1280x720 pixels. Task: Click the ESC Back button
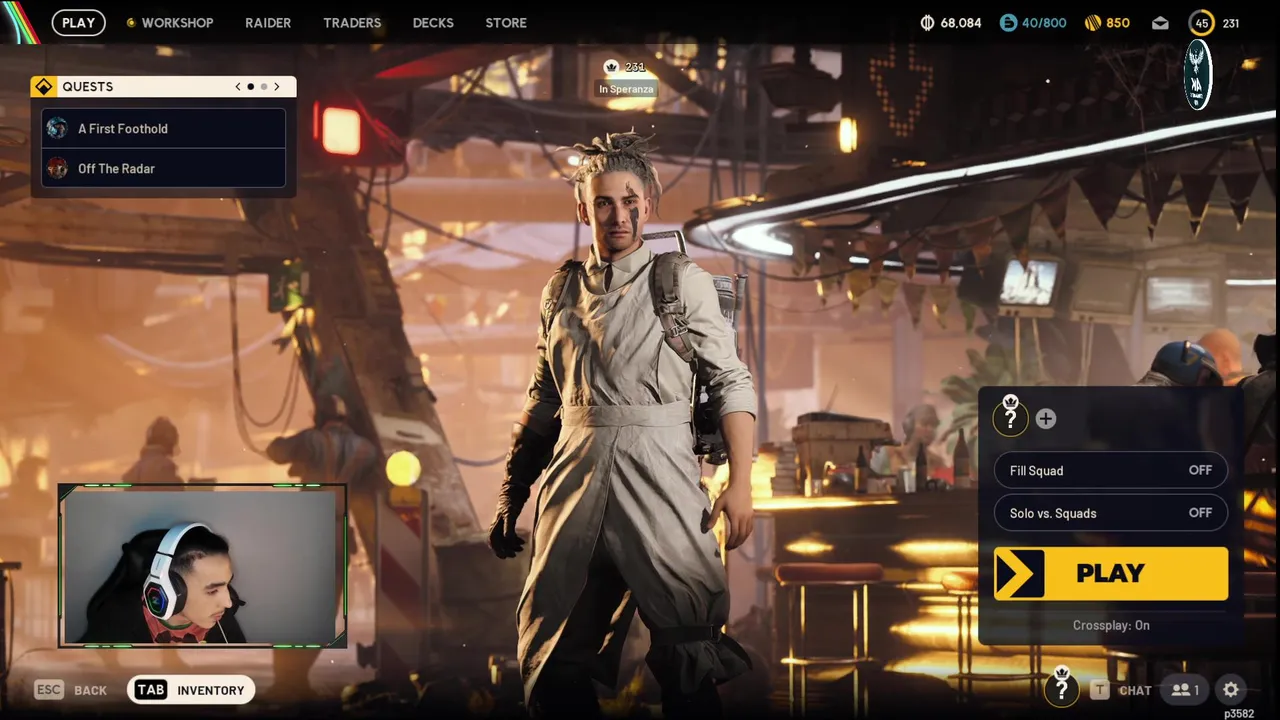[x=71, y=690]
